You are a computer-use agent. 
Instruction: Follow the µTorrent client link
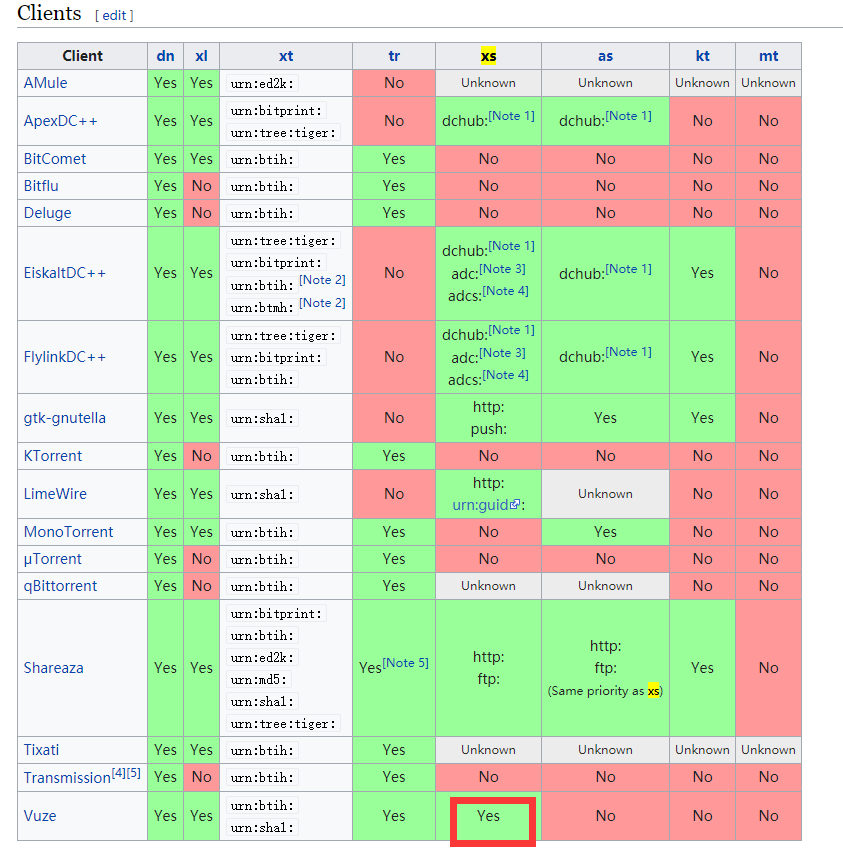53,559
